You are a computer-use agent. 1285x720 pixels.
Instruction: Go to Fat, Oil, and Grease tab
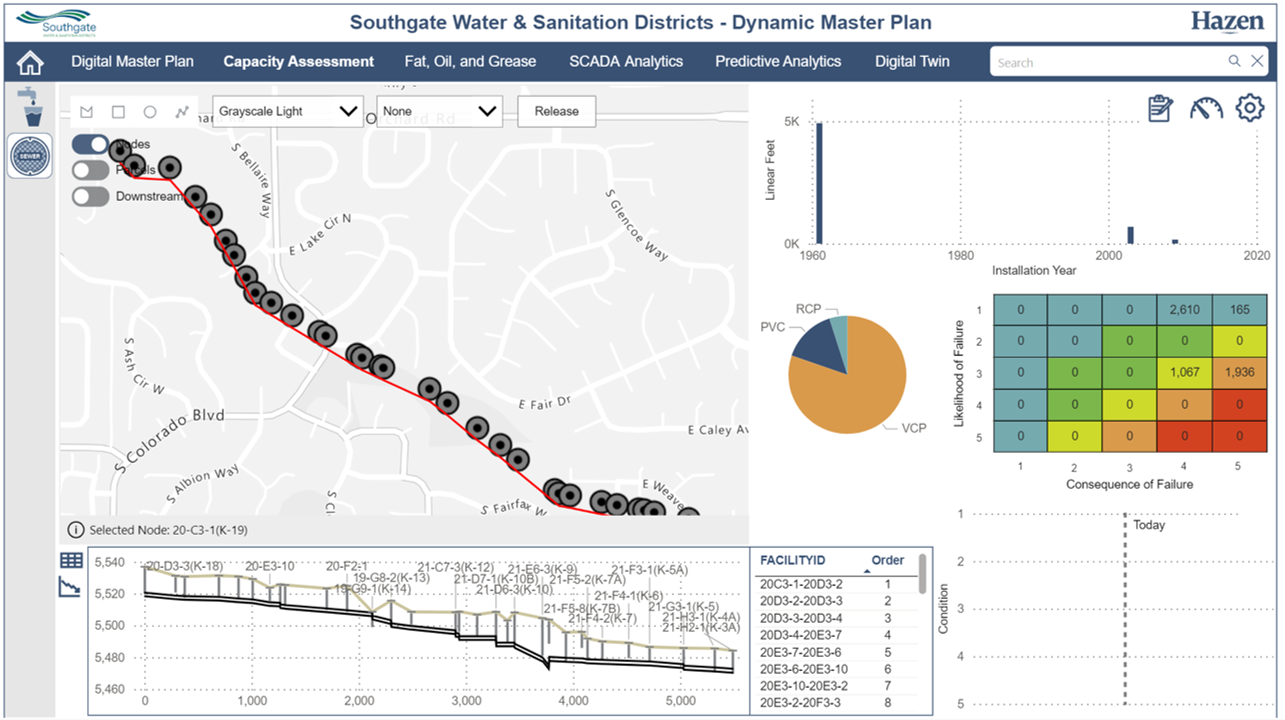470,62
